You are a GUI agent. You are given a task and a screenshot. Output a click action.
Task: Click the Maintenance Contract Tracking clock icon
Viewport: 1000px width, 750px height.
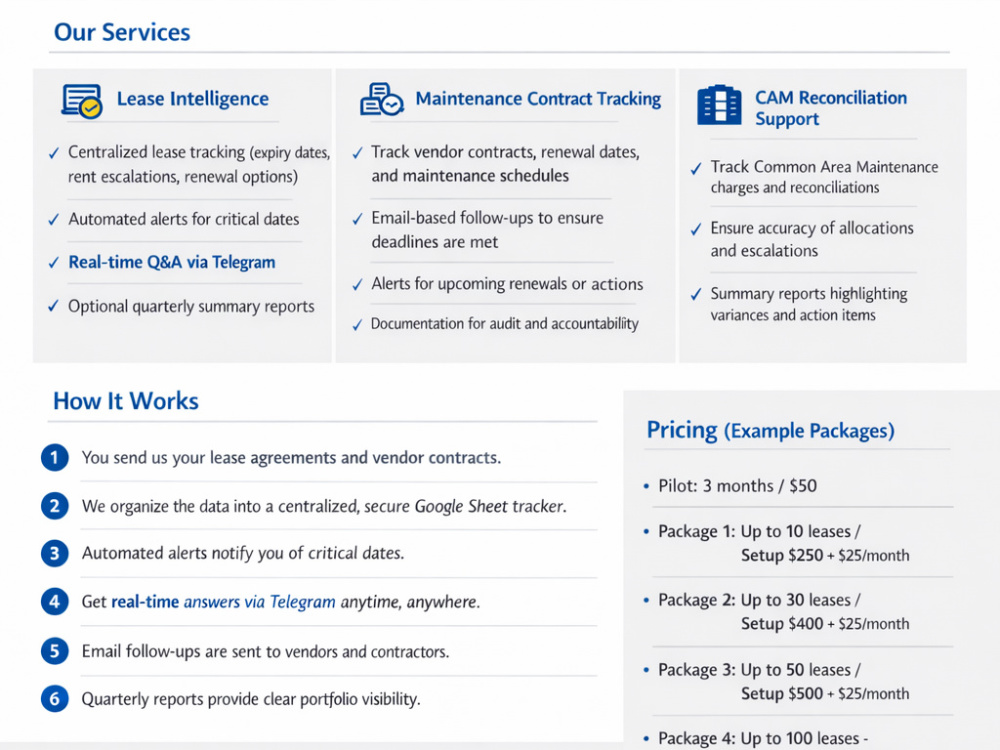click(381, 99)
